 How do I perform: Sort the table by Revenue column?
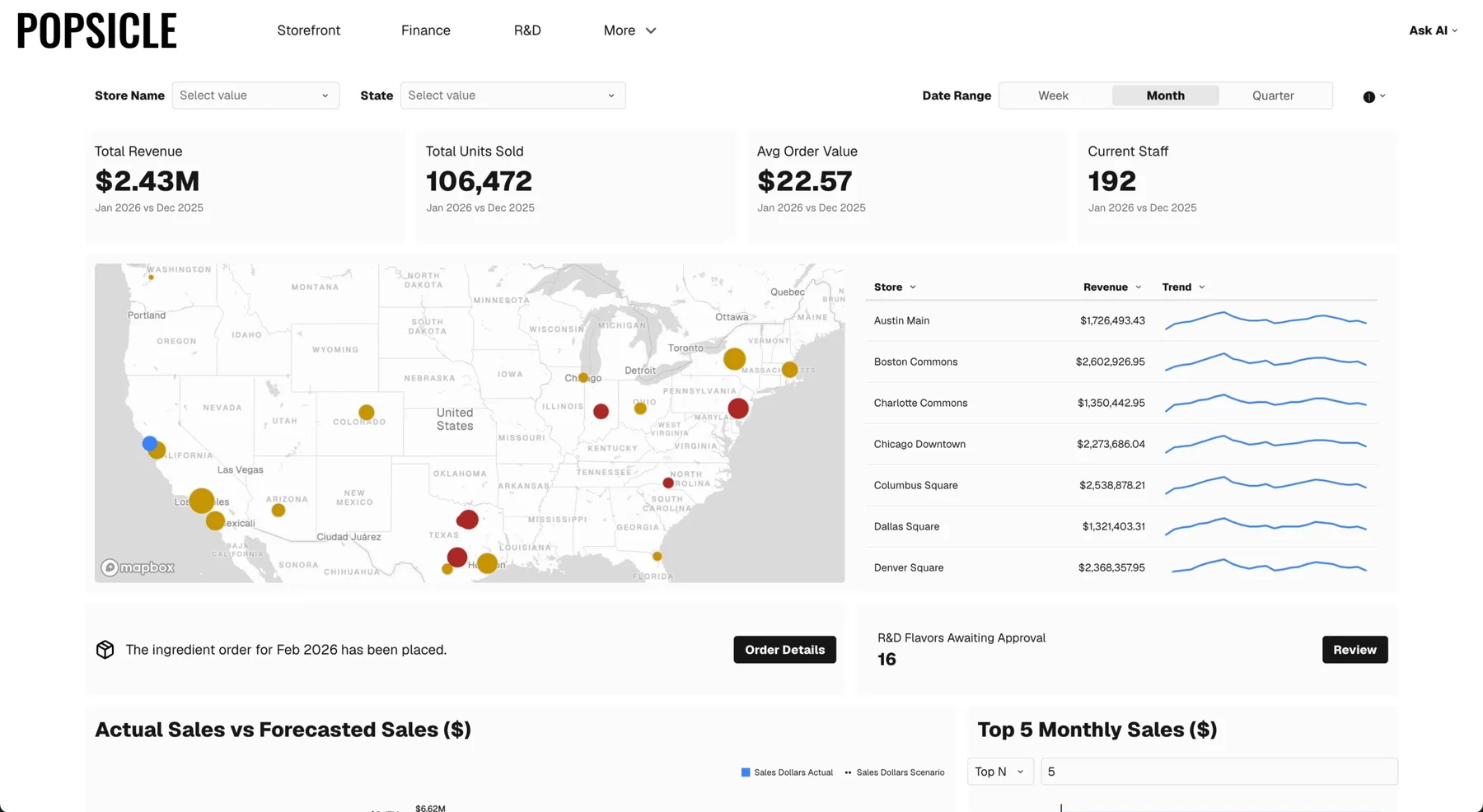[x=1112, y=287]
